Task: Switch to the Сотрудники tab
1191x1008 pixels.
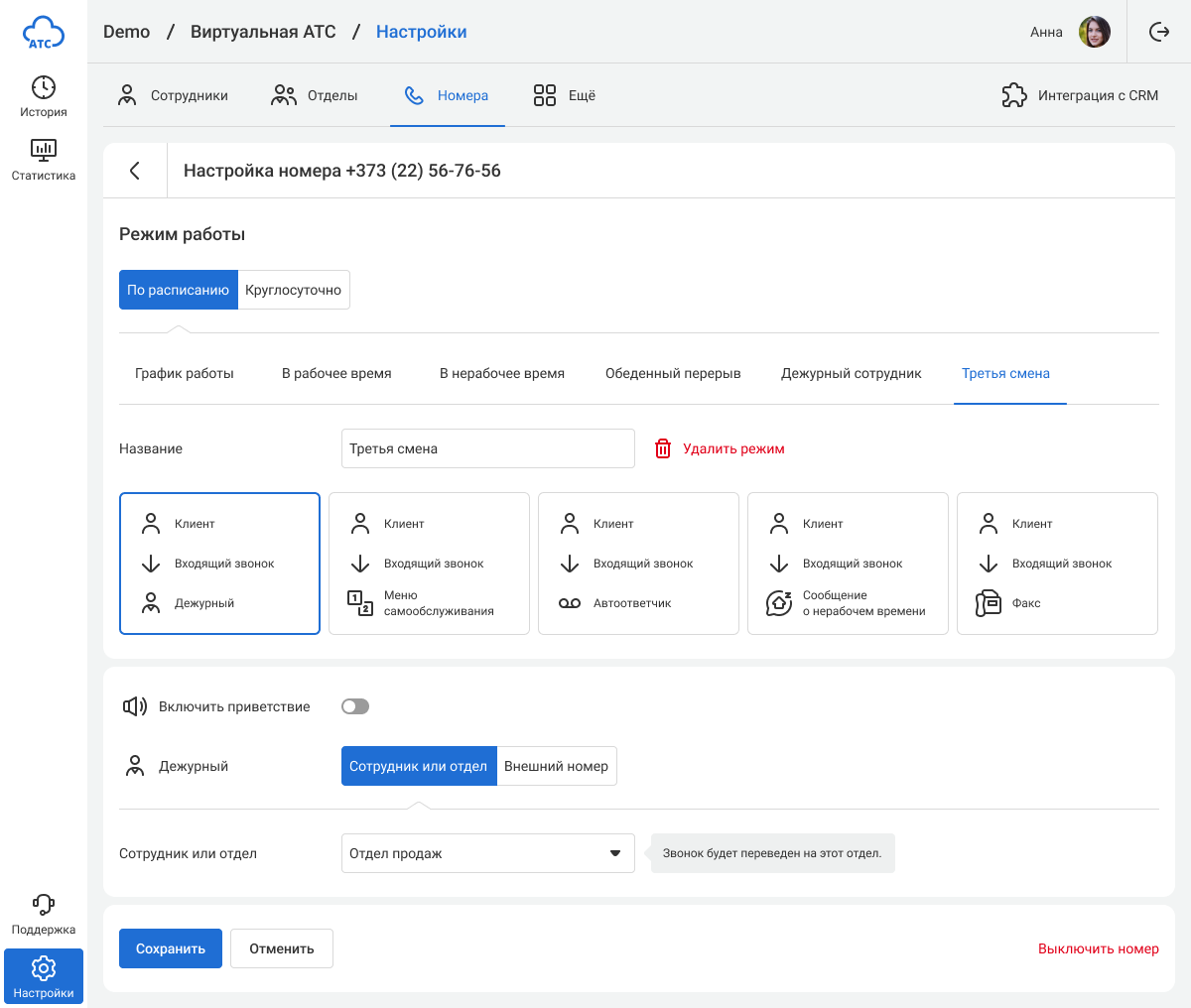Action: click(173, 95)
